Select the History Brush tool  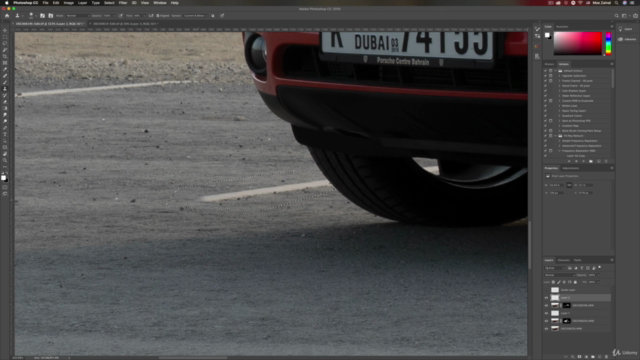tap(5, 96)
